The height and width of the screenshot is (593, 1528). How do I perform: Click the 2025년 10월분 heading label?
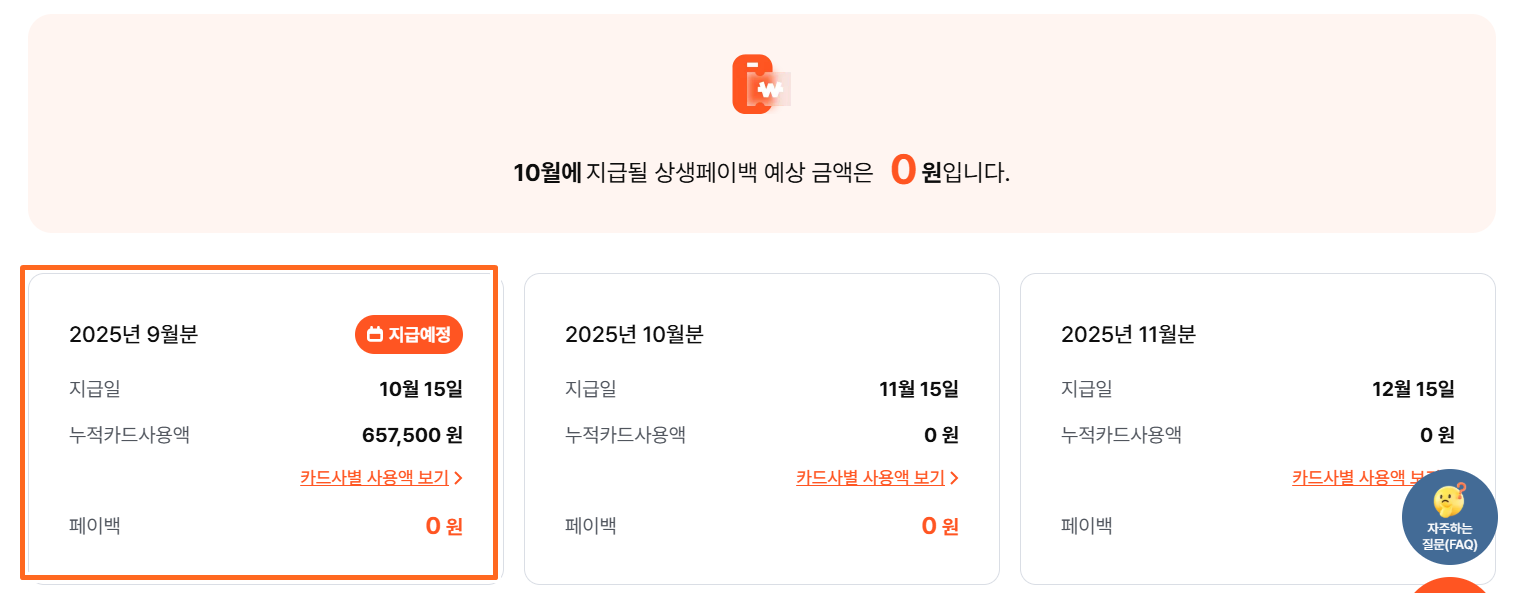click(634, 335)
